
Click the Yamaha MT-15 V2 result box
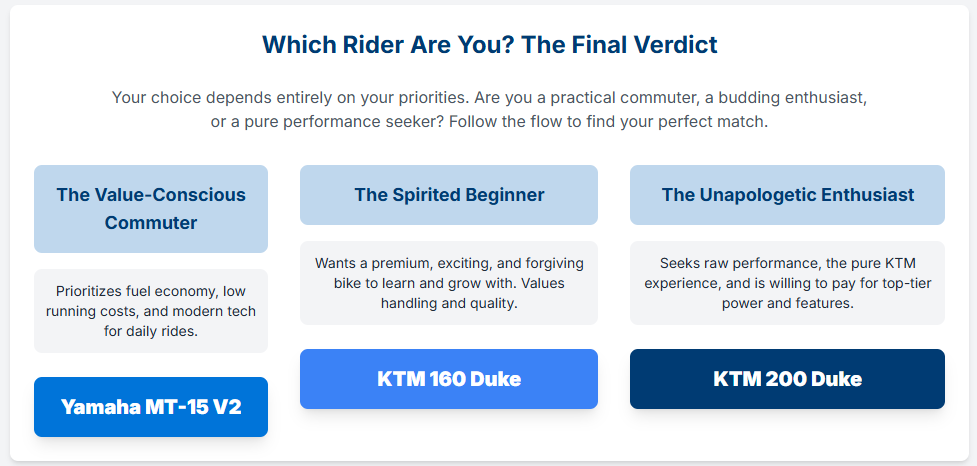point(151,407)
